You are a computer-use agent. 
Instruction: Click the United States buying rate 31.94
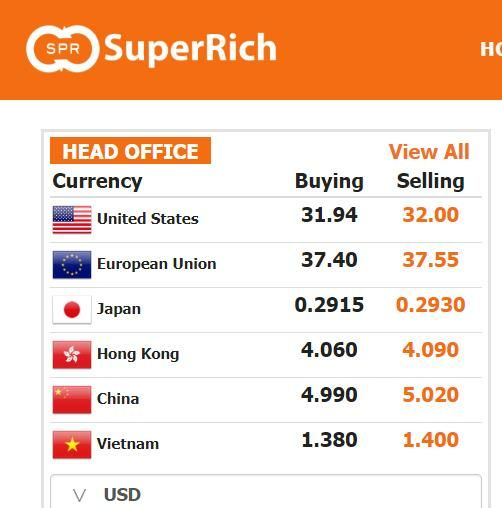point(329,215)
